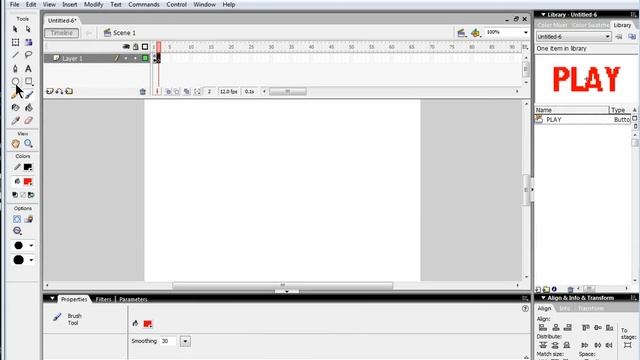Viewport: 640px width, 360px height.
Task: Toggle Onion Skin Outlines
Action: coord(177,92)
